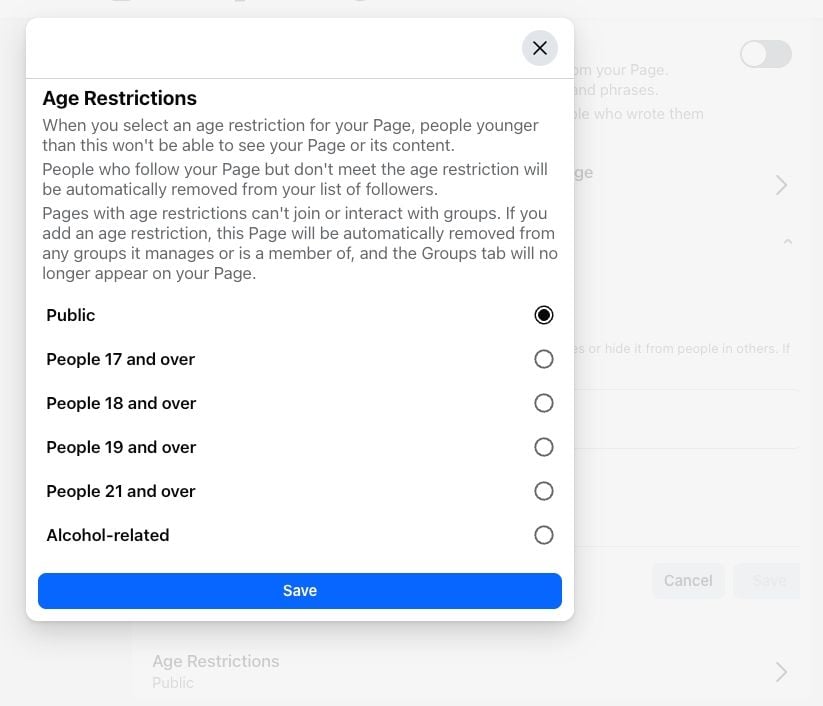823x706 pixels.
Task: Choose People 17 and over radio button
Action: (543, 359)
